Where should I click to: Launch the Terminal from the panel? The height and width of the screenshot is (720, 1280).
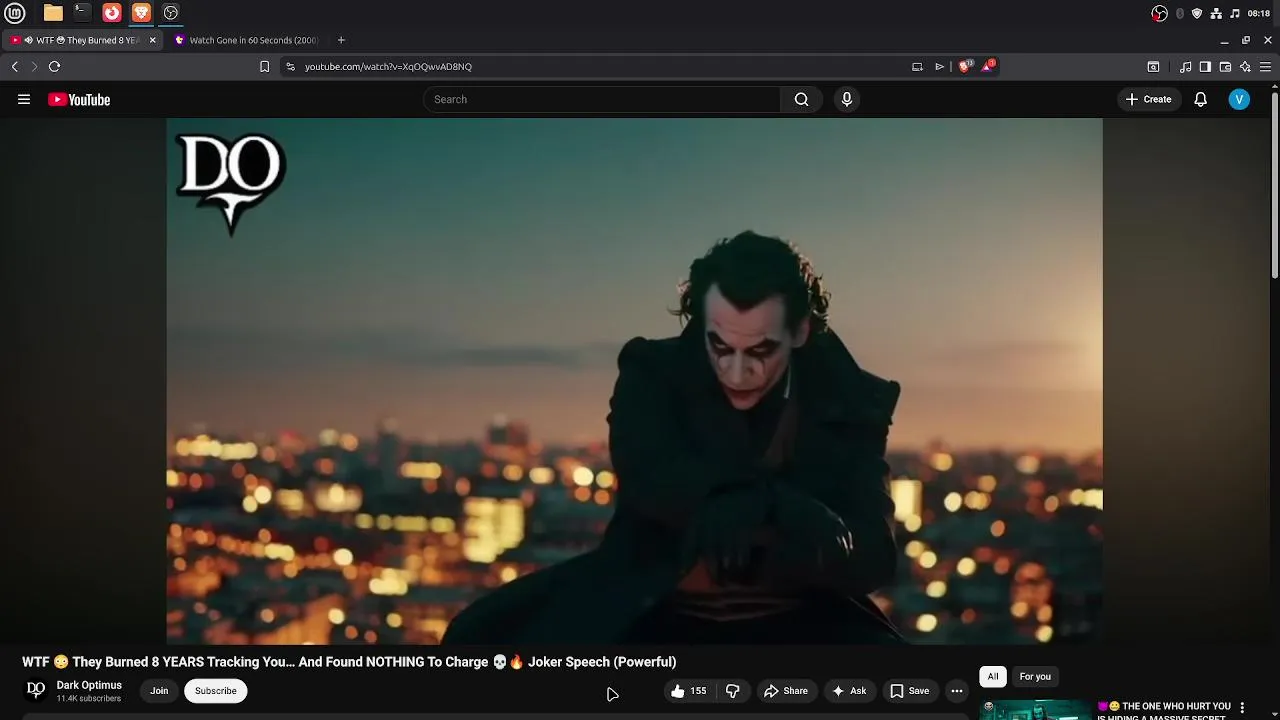[82, 13]
